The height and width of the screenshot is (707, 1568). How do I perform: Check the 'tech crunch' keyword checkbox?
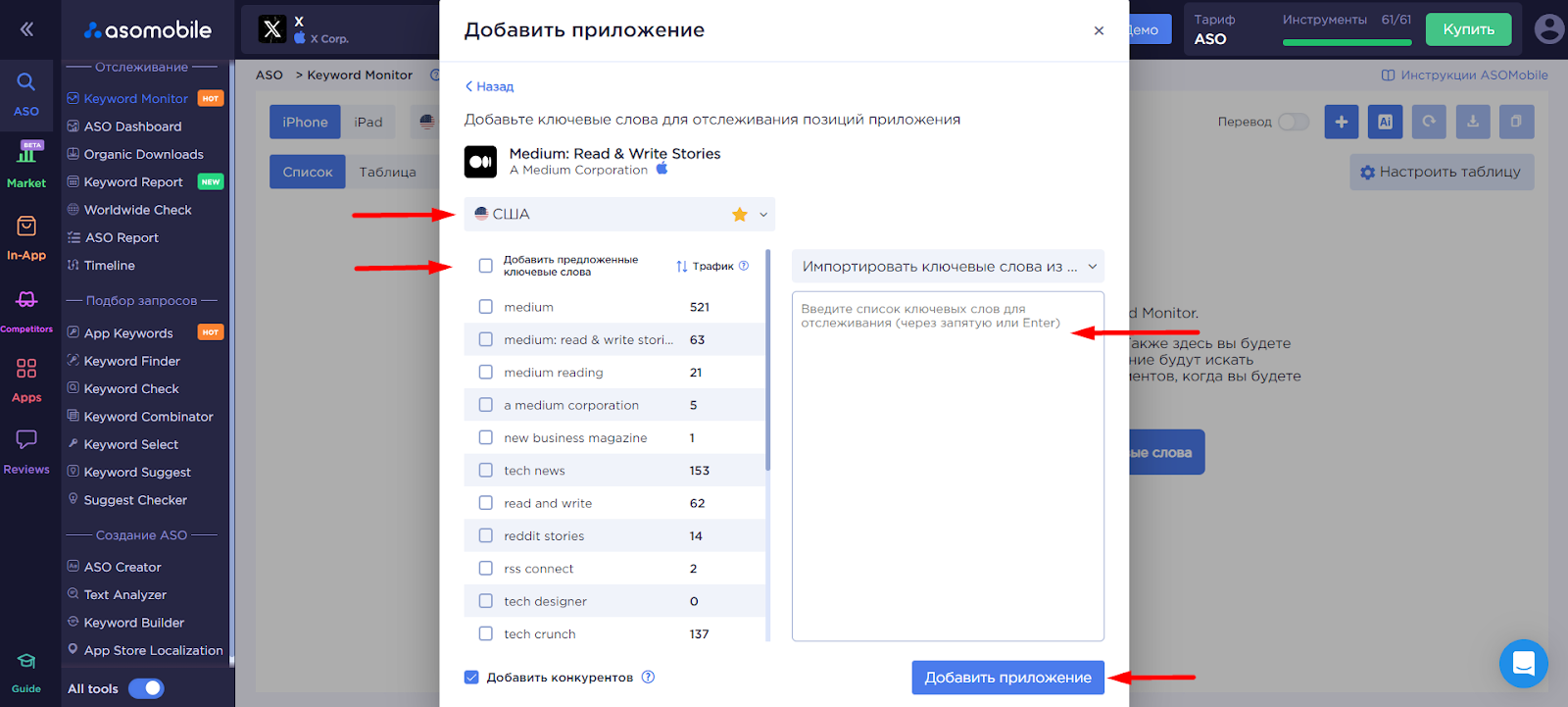(x=485, y=633)
